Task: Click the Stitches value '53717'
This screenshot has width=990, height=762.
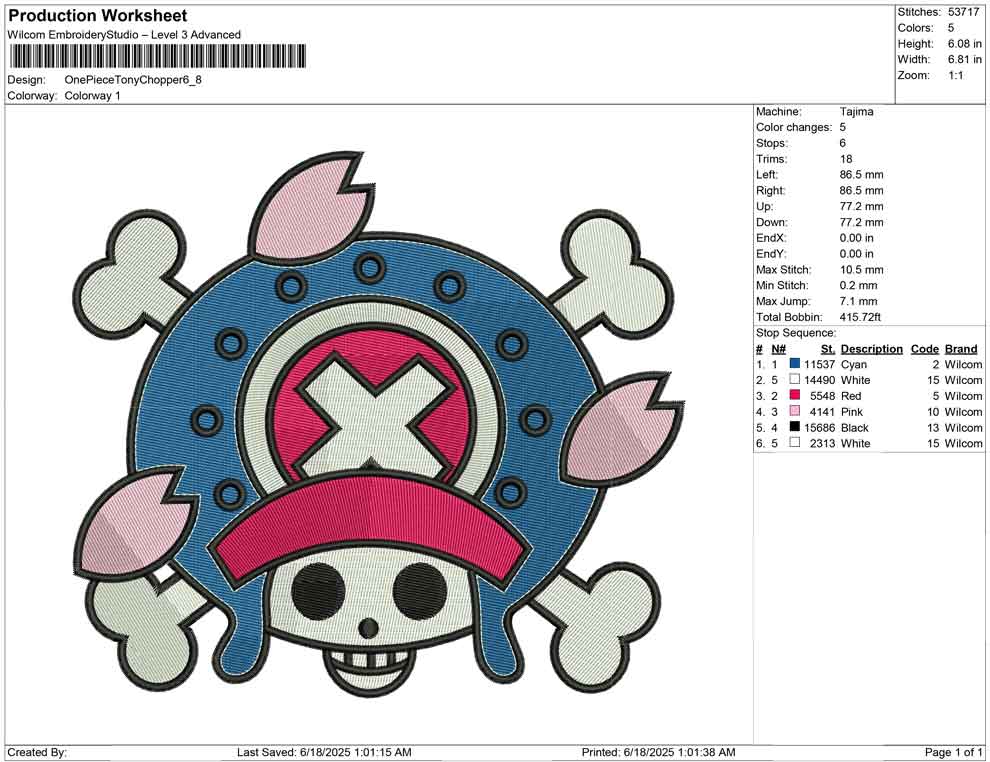Action: [x=963, y=12]
